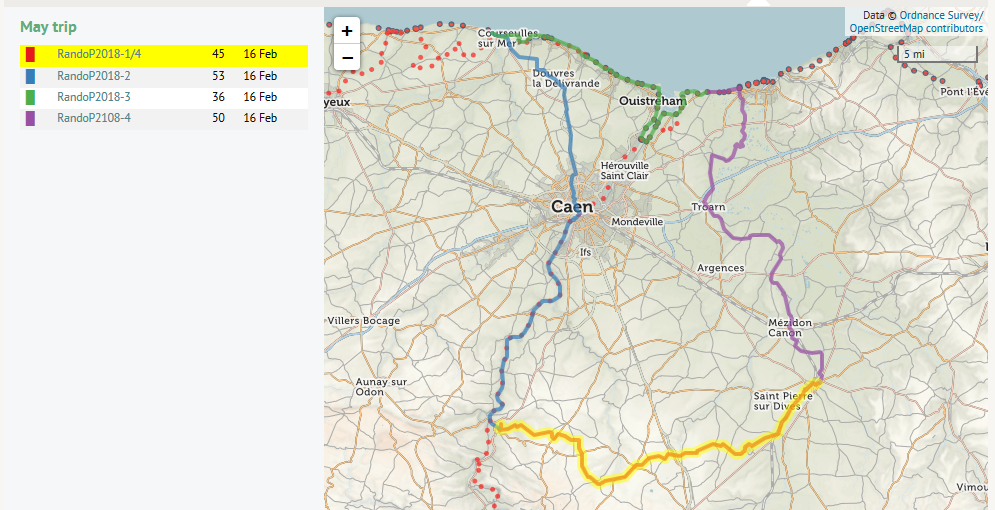
Task: Open the RandoP2108-4 route link
Action: coord(94,118)
